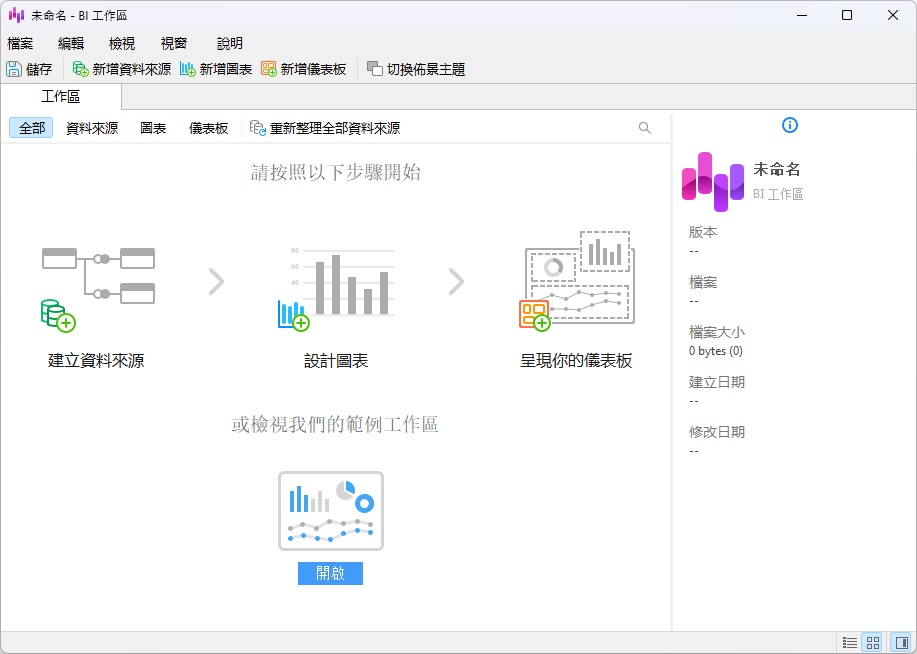This screenshot has height=654, width=917.
Task: Click the 開啟 sample workspace button
Action: point(330,573)
